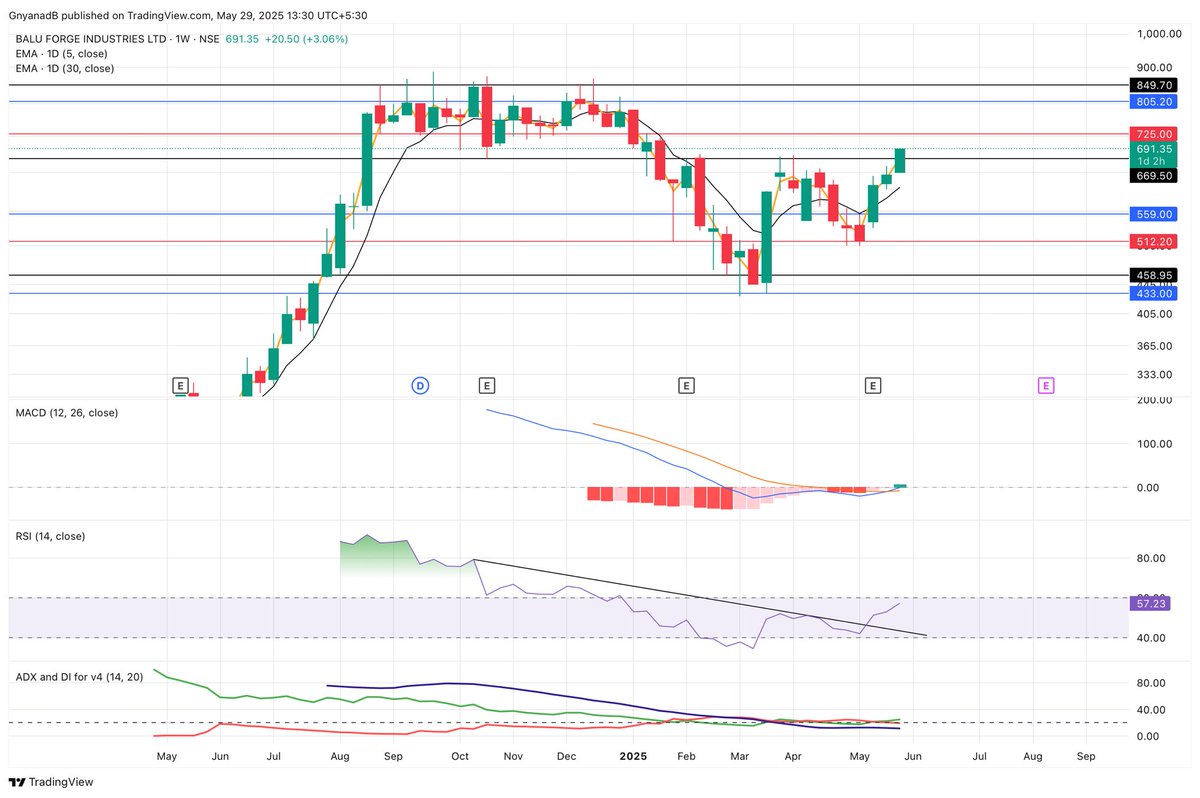1200x798 pixels.
Task: Open symbol search via BALU FORGE INDUSTRIES LTD title
Action: coord(90,38)
